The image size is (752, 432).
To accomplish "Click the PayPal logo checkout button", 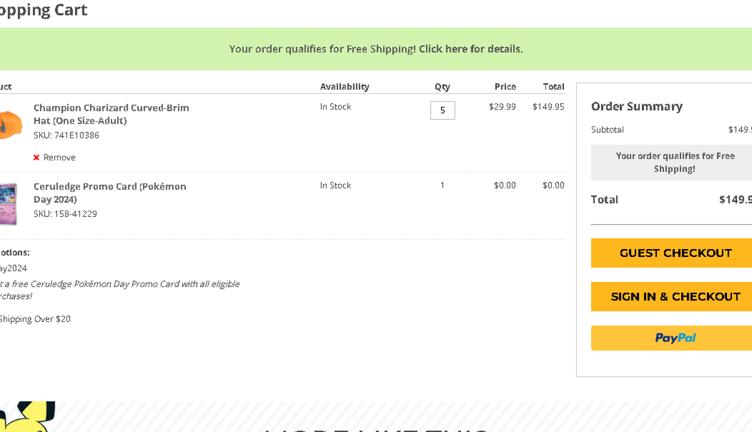I will (674, 338).
